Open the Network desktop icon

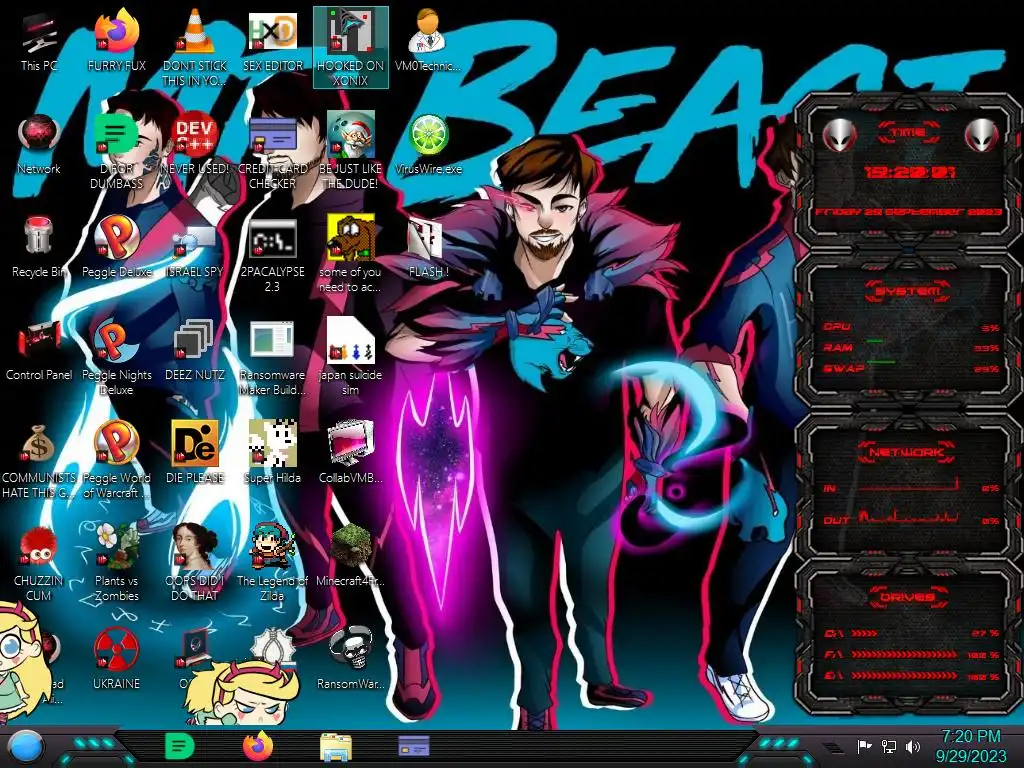(x=39, y=144)
